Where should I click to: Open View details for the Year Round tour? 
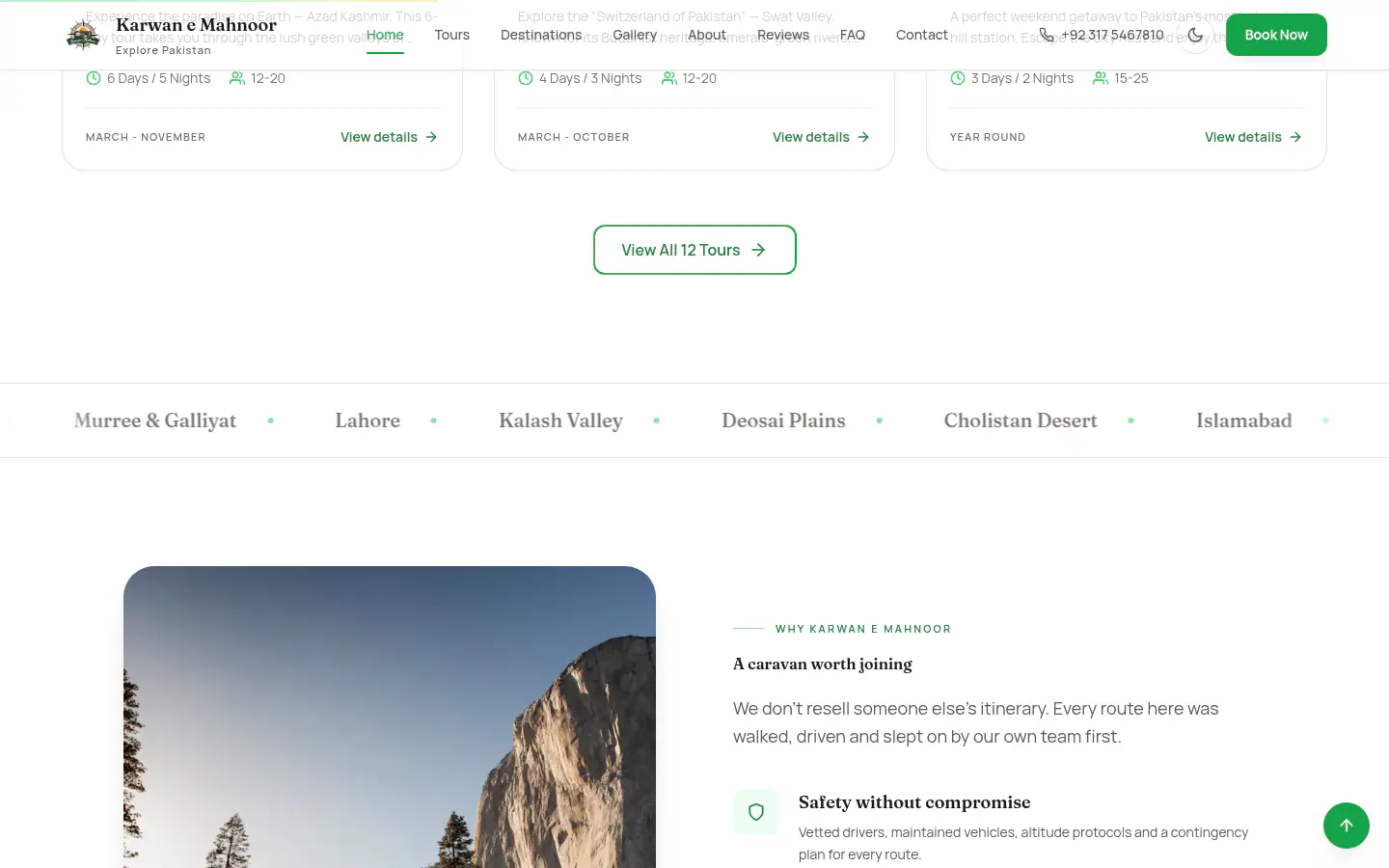[x=1254, y=137]
